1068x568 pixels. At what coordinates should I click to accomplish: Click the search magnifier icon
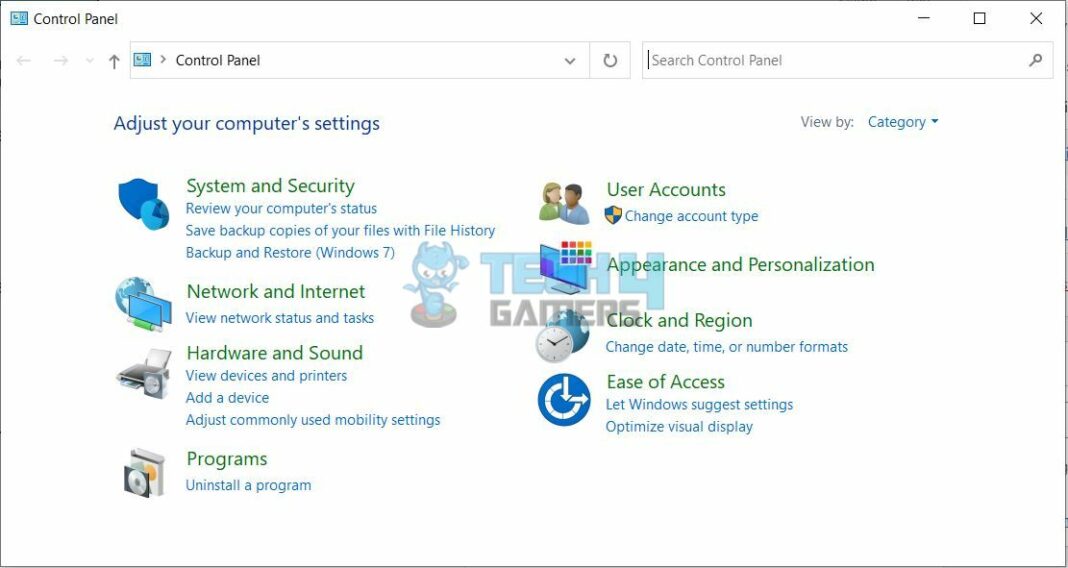(x=1035, y=60)
